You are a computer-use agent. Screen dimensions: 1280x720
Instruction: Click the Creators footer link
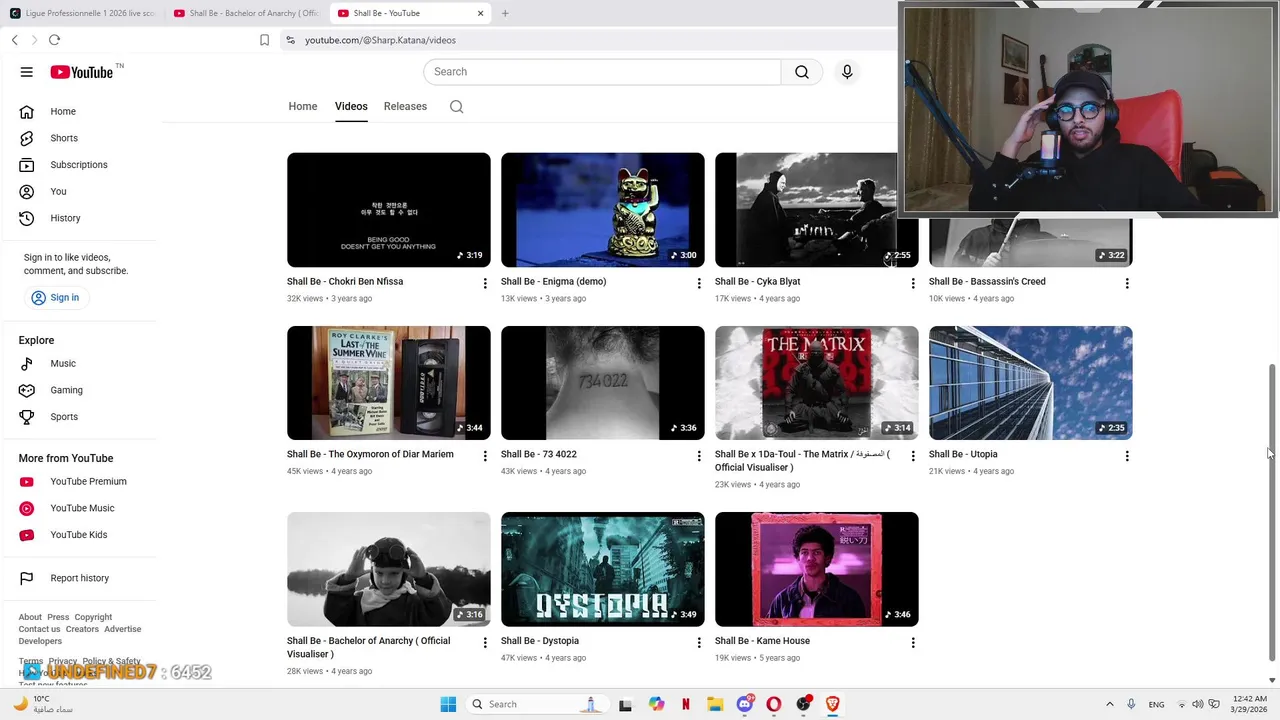(x=82, y=629)
